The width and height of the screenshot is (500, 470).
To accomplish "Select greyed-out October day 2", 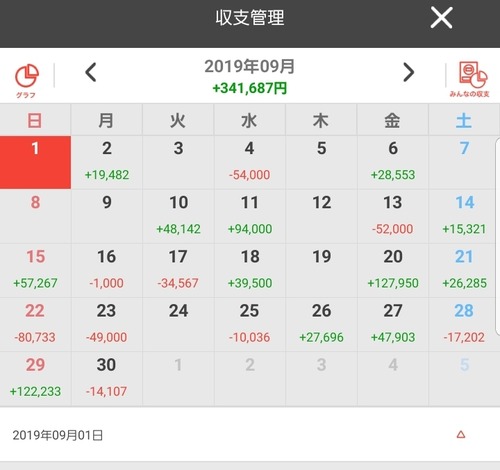I will click(x=250, y=379).
